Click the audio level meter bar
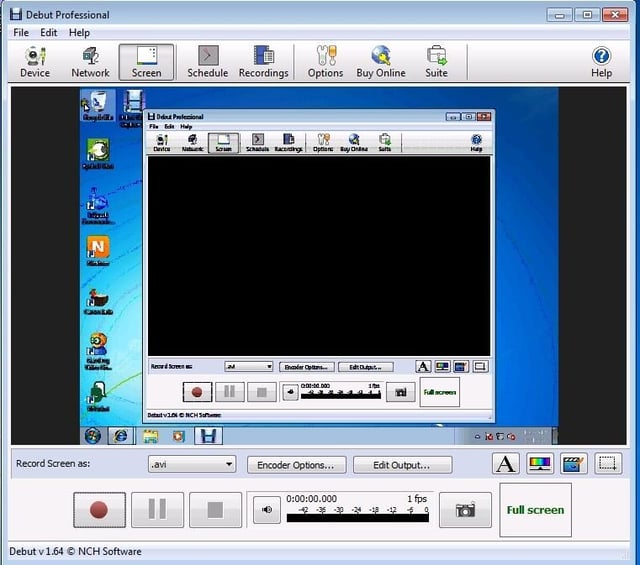 coord(358,518)
